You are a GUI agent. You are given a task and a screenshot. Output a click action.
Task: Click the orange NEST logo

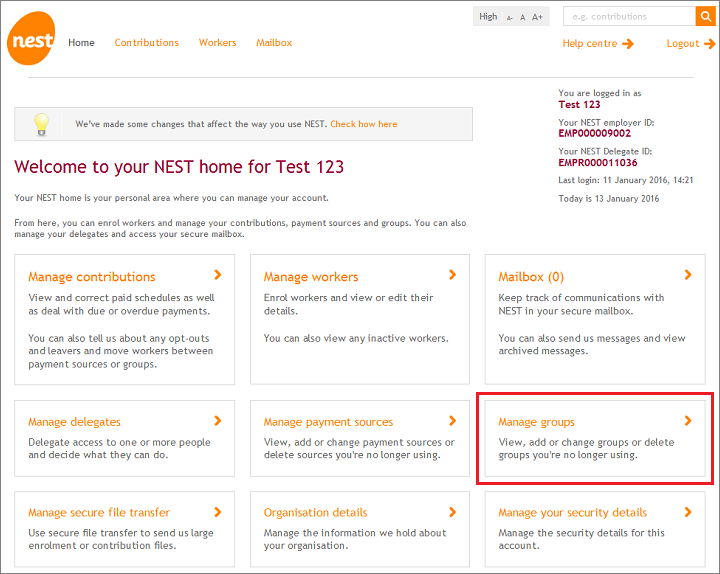(31, 39)
